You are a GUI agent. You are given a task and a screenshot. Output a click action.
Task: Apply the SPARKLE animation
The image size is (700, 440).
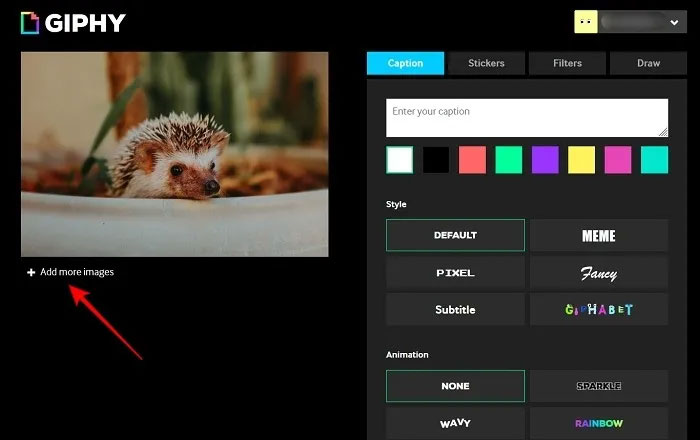[599, 386]
